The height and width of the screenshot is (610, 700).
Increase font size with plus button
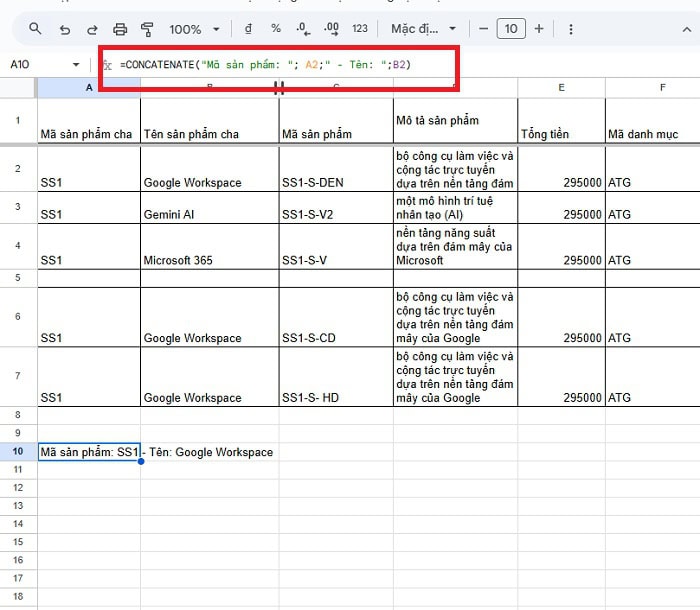[x=539, y=29]
